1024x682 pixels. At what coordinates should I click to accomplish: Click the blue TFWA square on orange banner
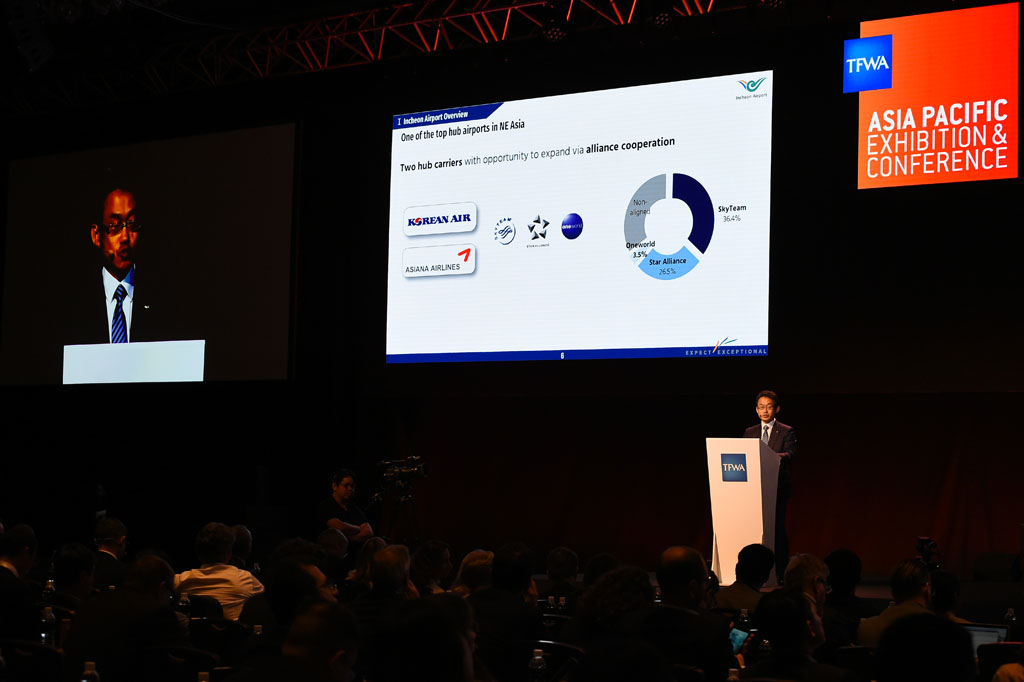point(867,64)
